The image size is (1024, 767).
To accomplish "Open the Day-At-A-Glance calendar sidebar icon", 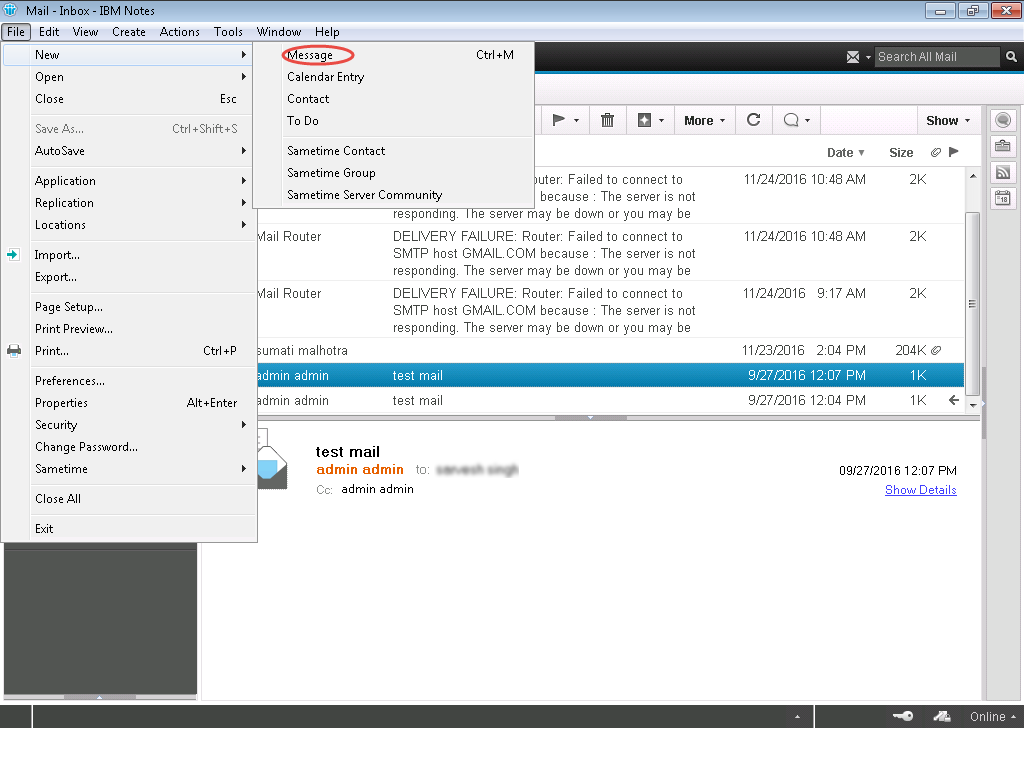I will (x=1002, y=198).
